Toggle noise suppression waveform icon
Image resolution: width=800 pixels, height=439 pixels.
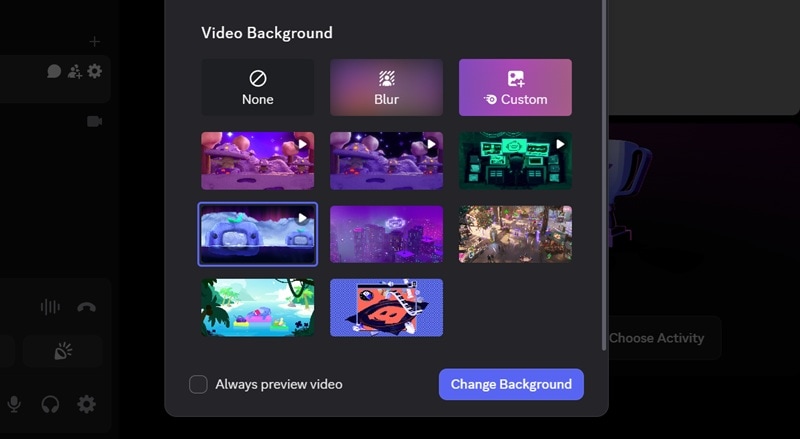coord(50,307)
